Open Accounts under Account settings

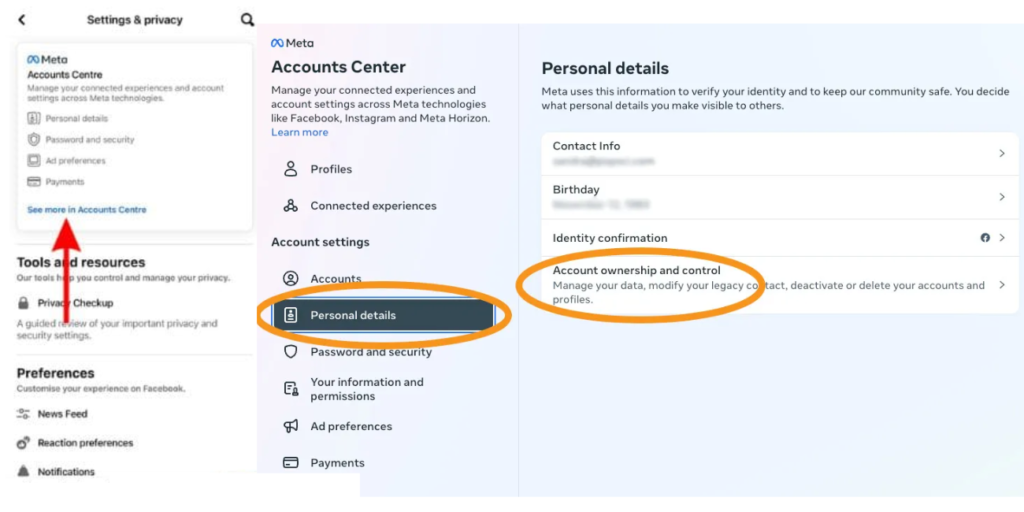335,279
